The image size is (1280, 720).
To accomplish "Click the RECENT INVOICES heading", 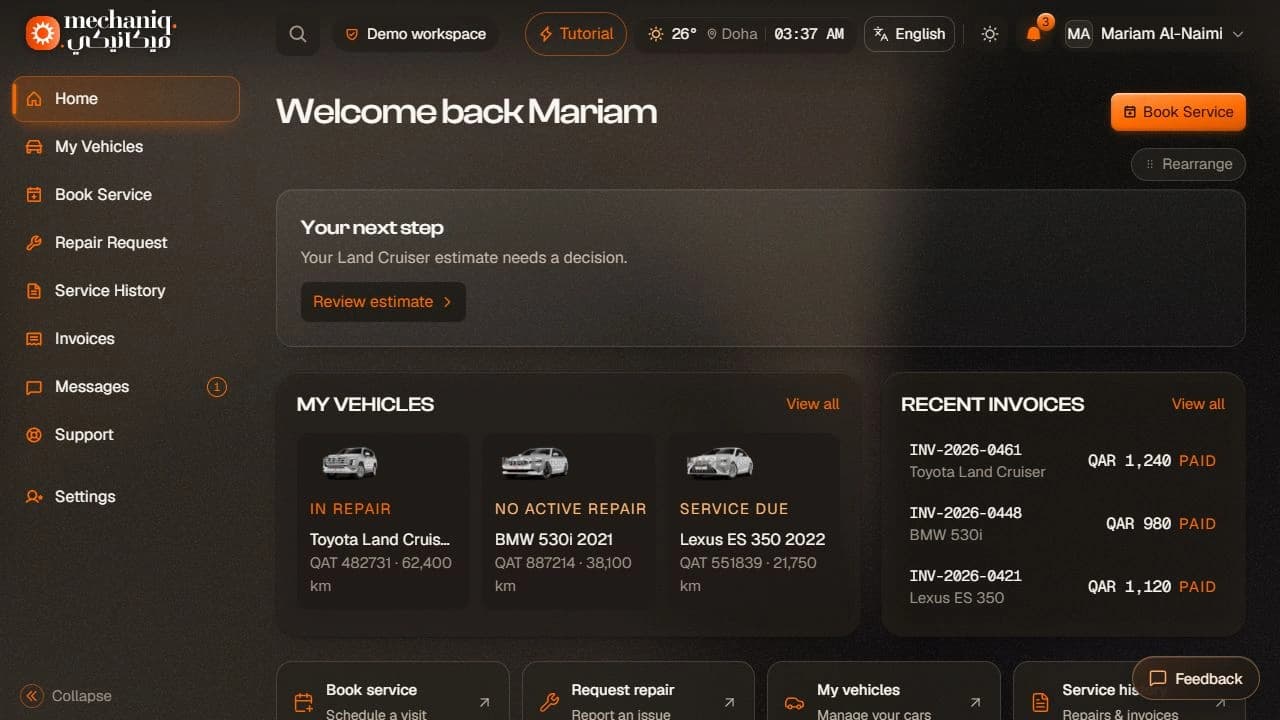I will 992,404.
